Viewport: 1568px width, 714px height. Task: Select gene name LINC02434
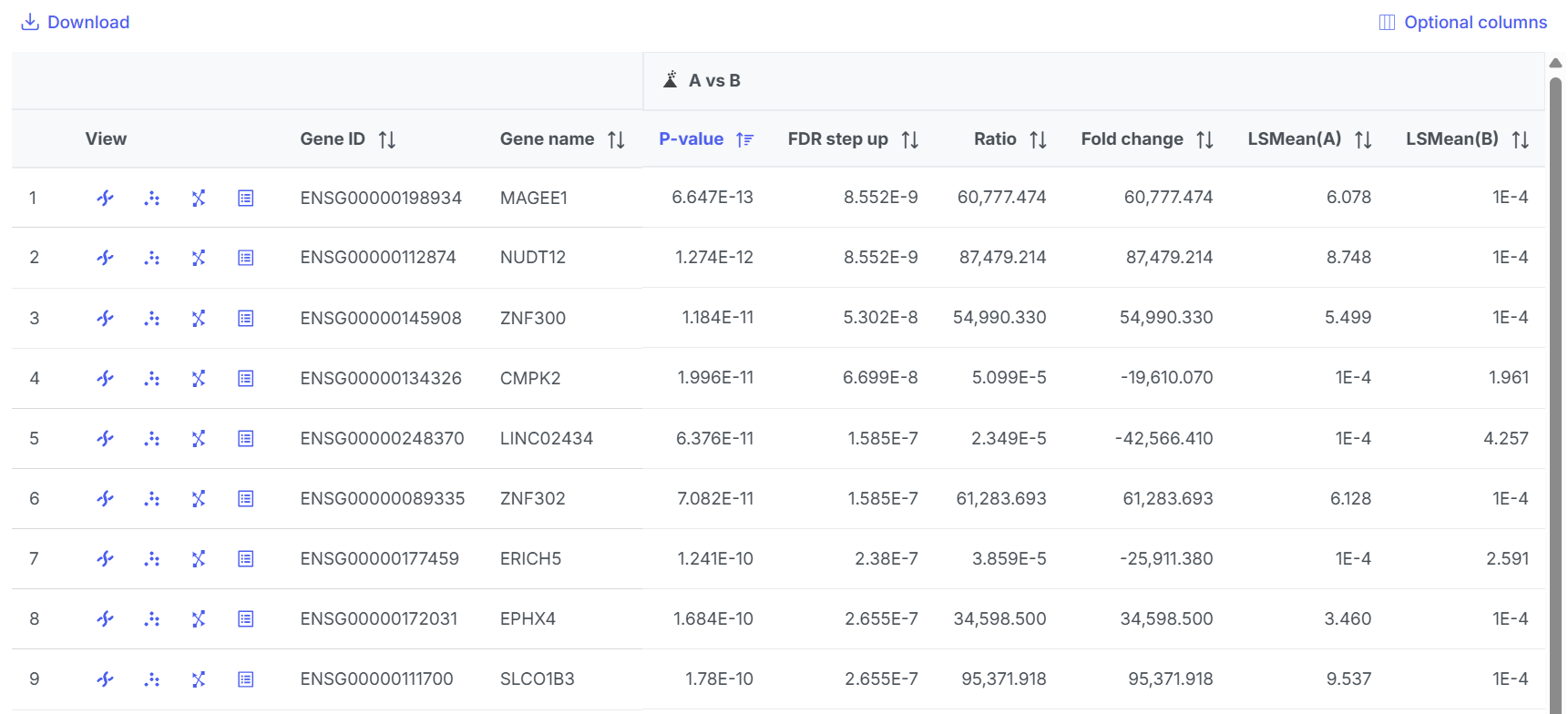tap(547, 438)
